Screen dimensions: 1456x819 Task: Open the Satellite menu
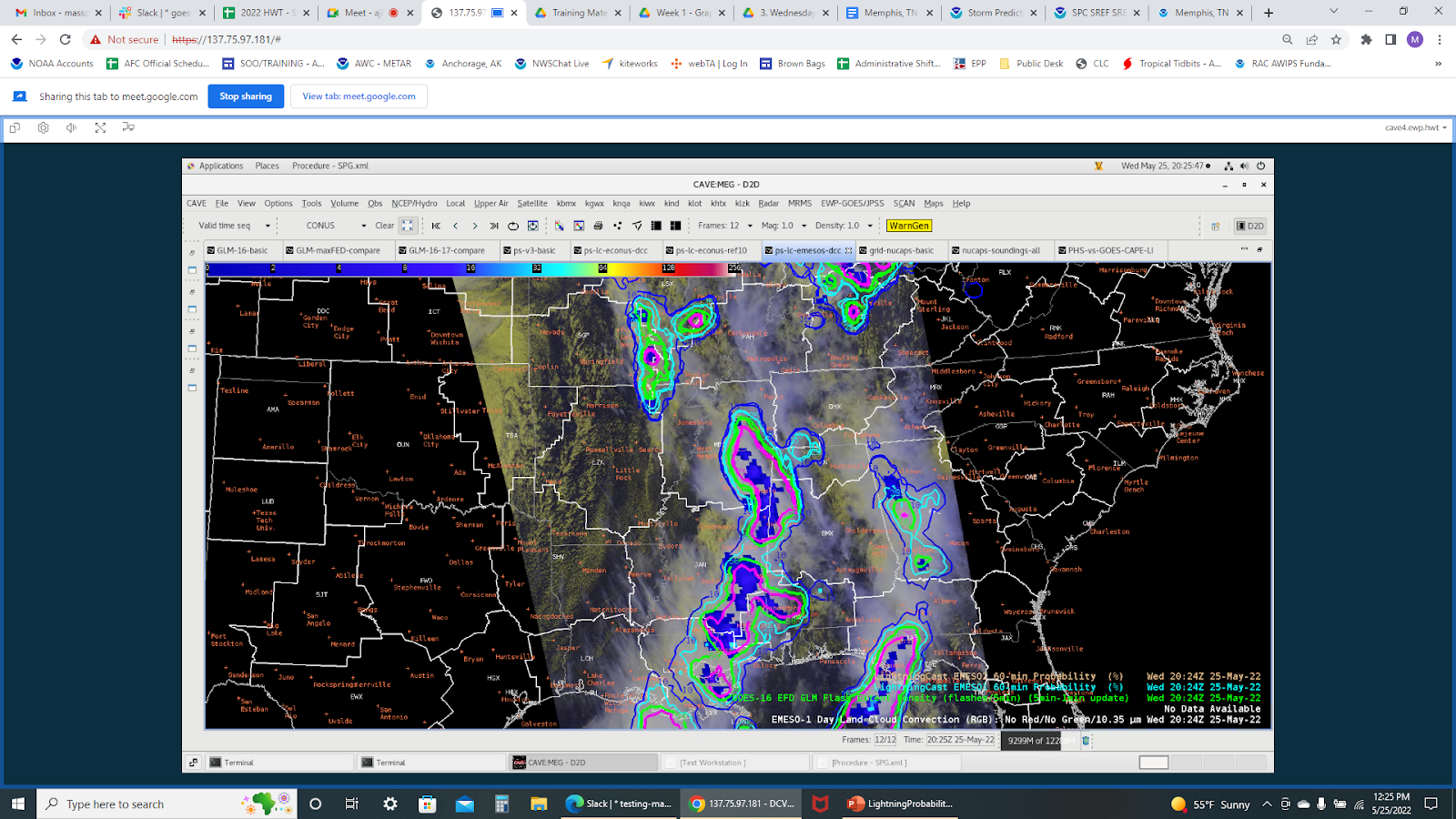tap(531, 204)
